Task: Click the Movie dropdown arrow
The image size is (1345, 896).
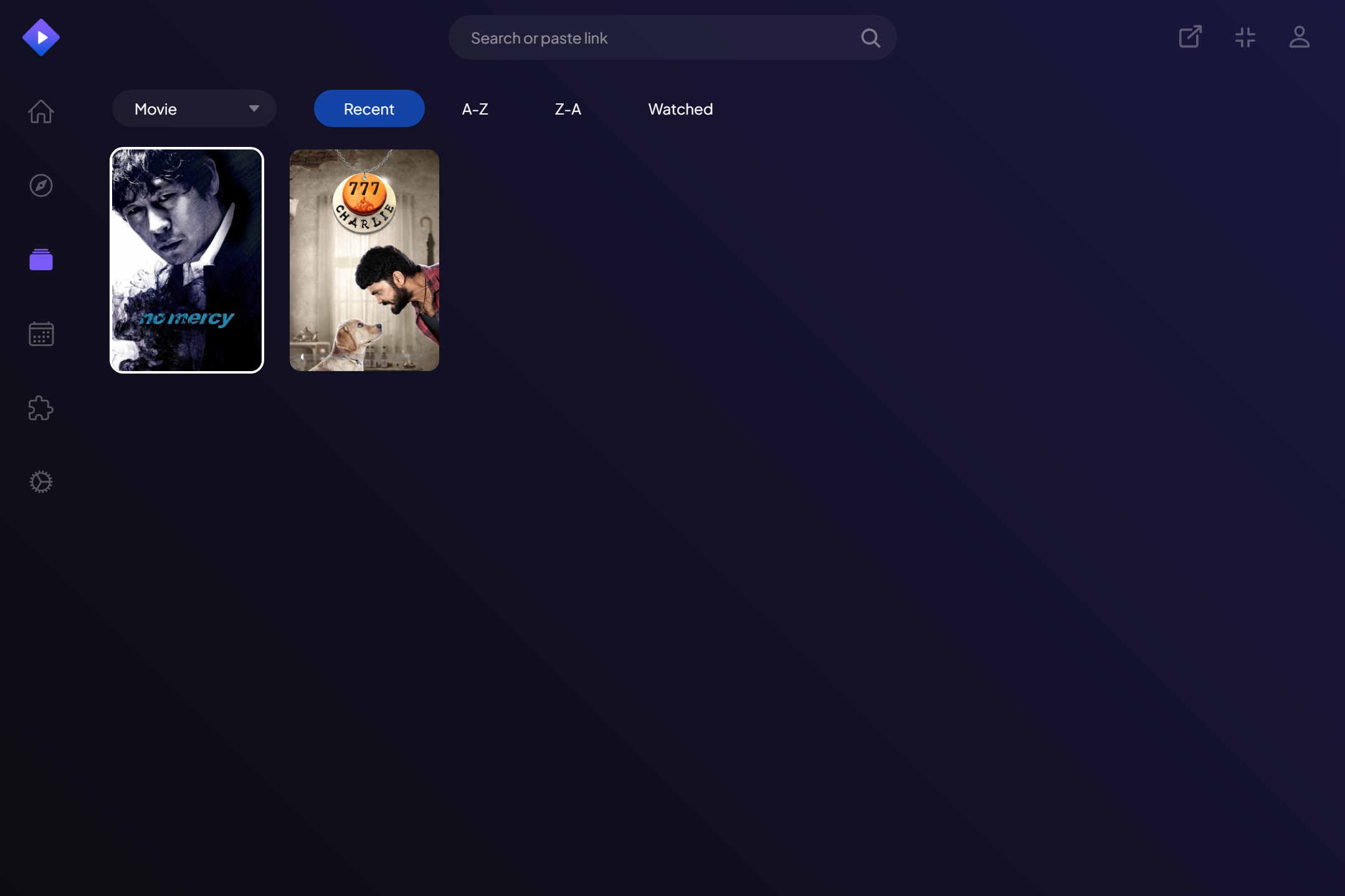Action: 254,109
